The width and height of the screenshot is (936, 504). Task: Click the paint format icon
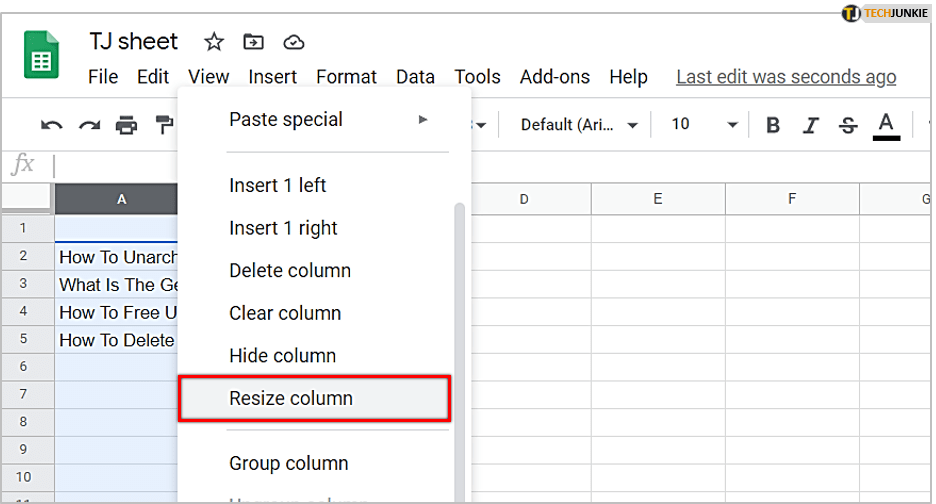coord(163,125)
